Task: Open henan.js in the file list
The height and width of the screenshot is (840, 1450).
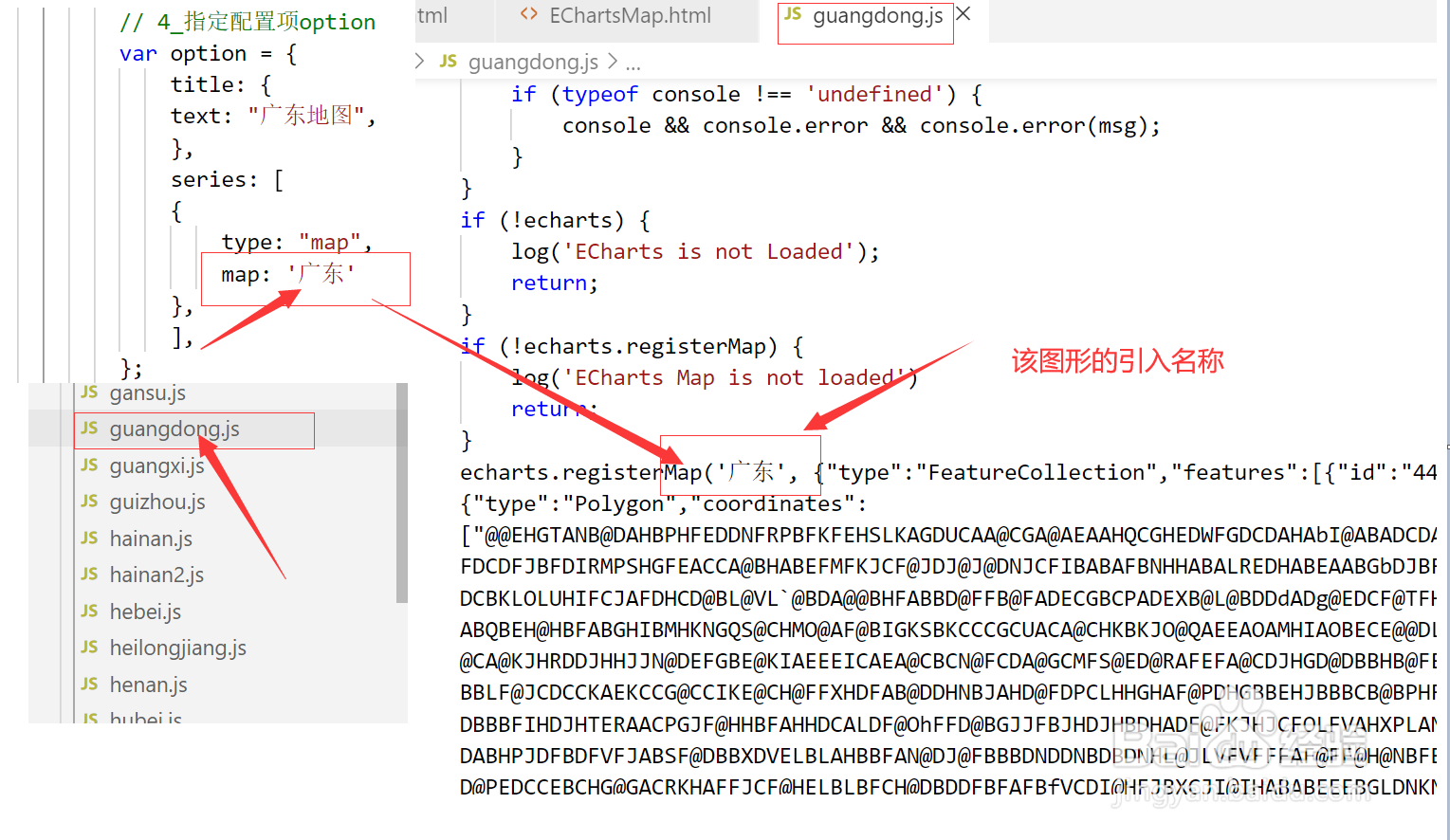Action: tap(148, 685)
